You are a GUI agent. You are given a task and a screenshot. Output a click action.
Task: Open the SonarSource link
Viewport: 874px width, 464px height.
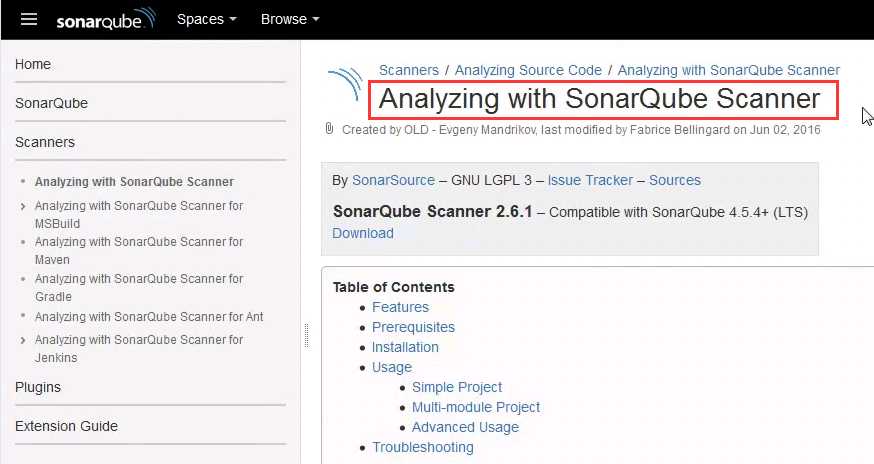(394, 180)
